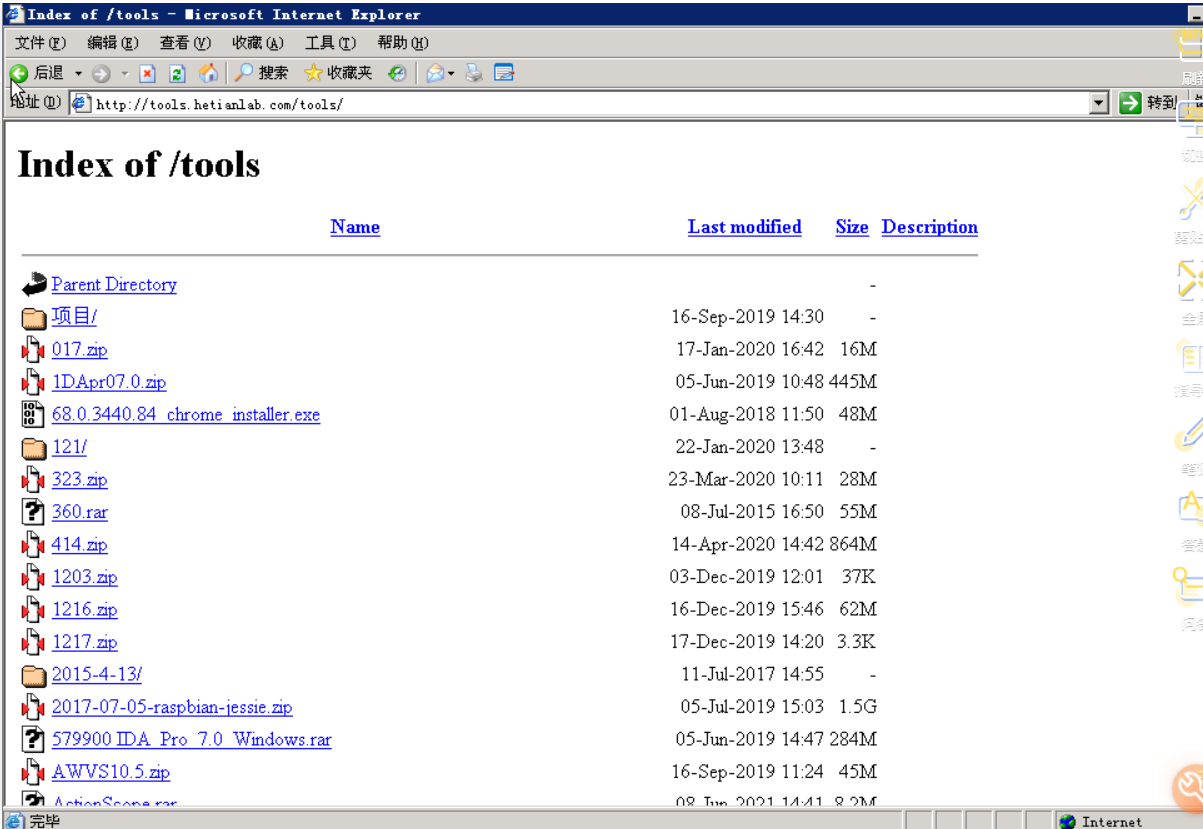The width and height of the screenshot is (1203, 829).
Task: Click the Go (转到) button
Action: (1147, 103)
